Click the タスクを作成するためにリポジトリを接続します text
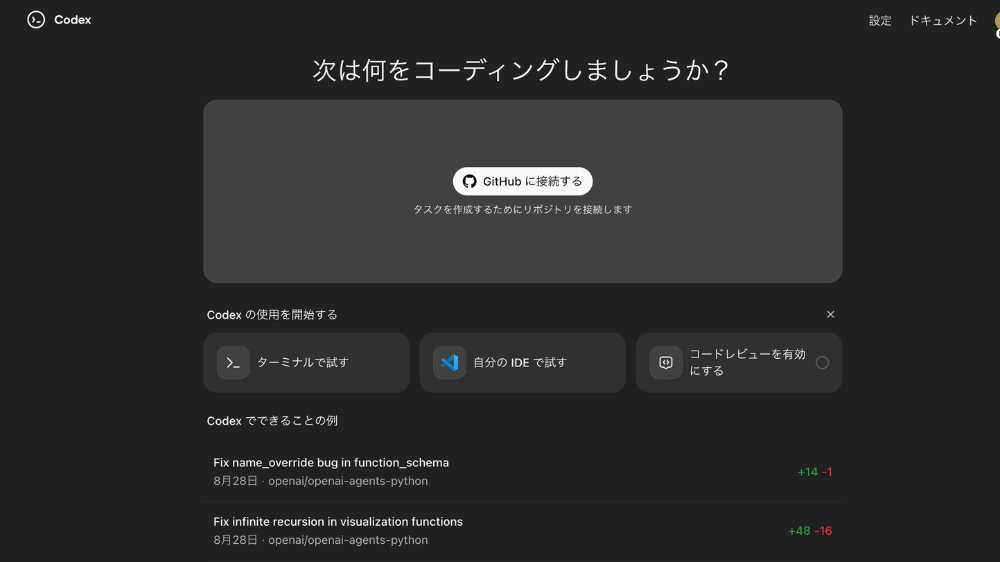Screen dimensions: 1000x562 pyautogui.click(x=523, y=210)
